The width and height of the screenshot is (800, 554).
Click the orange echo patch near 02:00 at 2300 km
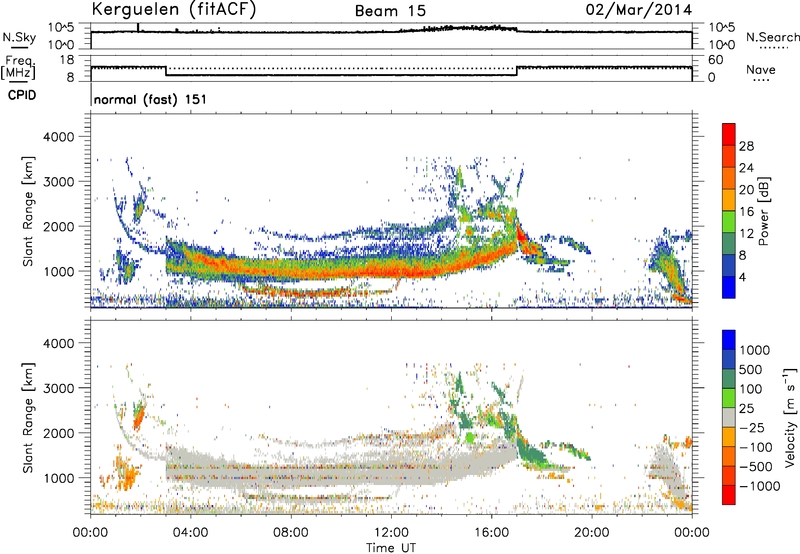(x=139, y=416)
